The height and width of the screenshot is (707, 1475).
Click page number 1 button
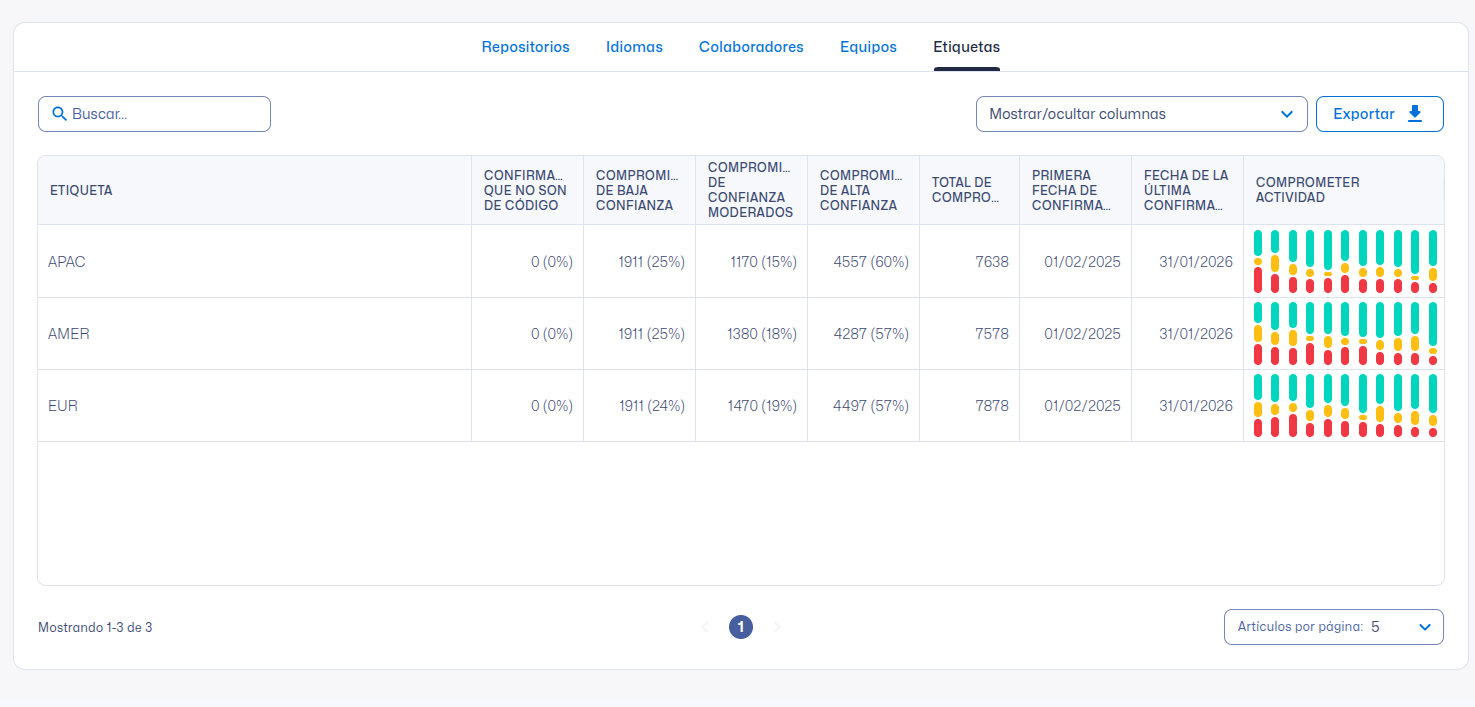pos(741,627)
